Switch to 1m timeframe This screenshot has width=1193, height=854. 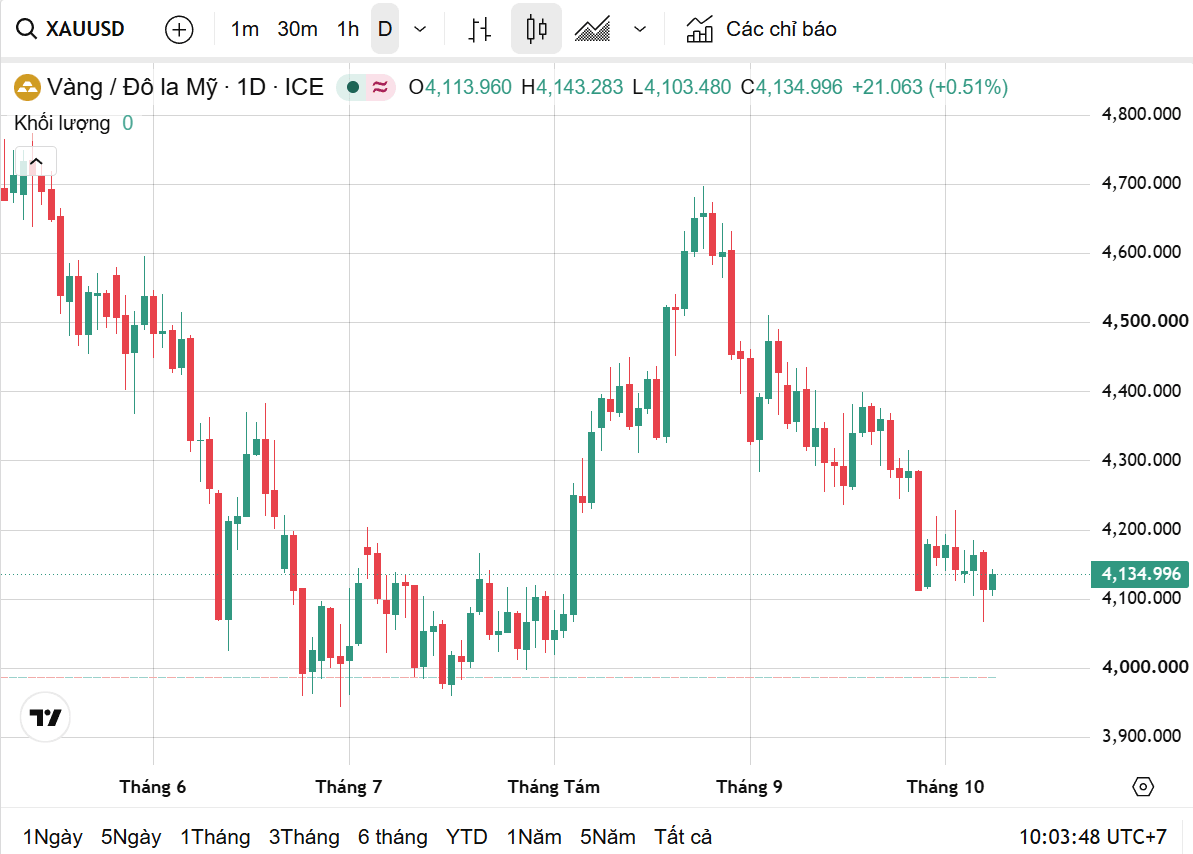[244, 29]
